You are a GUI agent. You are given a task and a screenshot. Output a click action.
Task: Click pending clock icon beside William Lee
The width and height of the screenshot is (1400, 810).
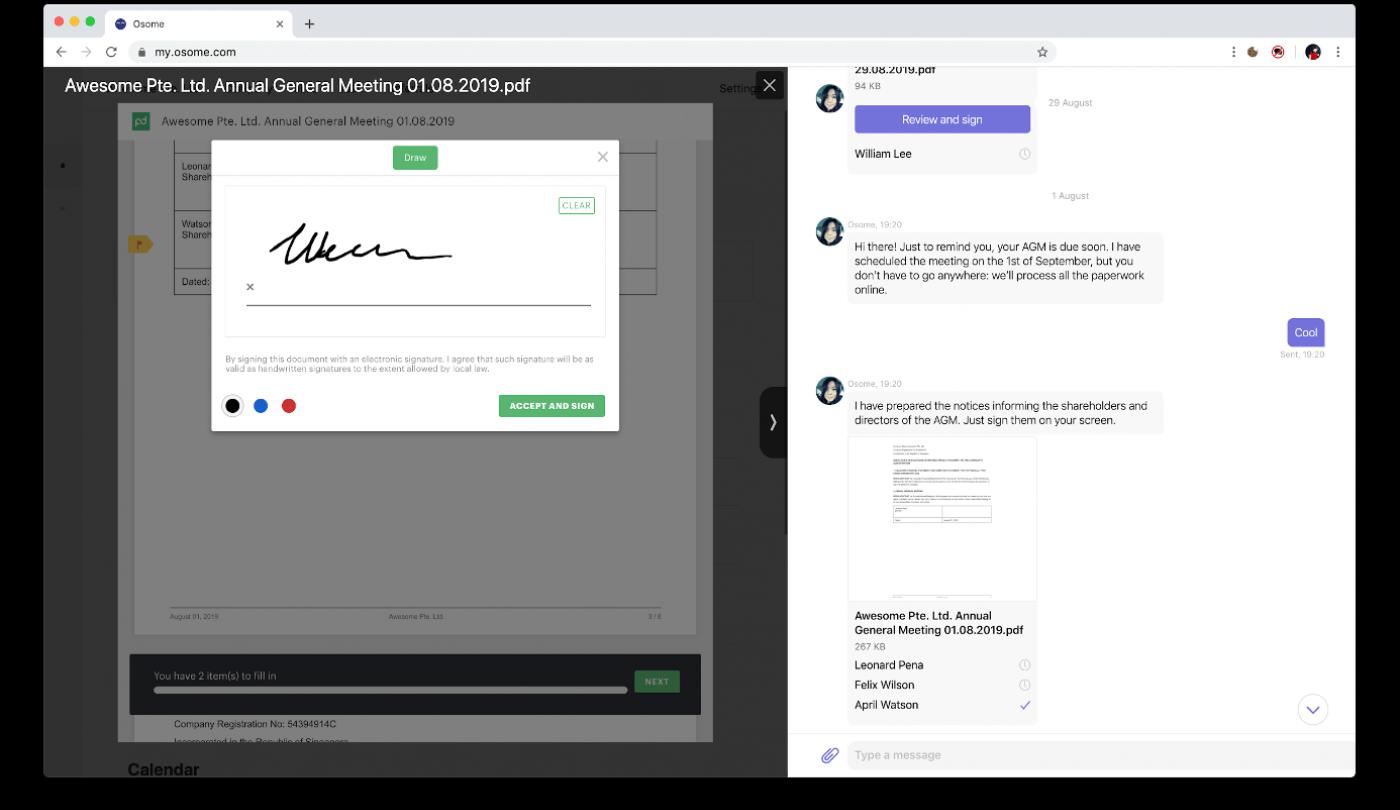(x=1025, y=154)
